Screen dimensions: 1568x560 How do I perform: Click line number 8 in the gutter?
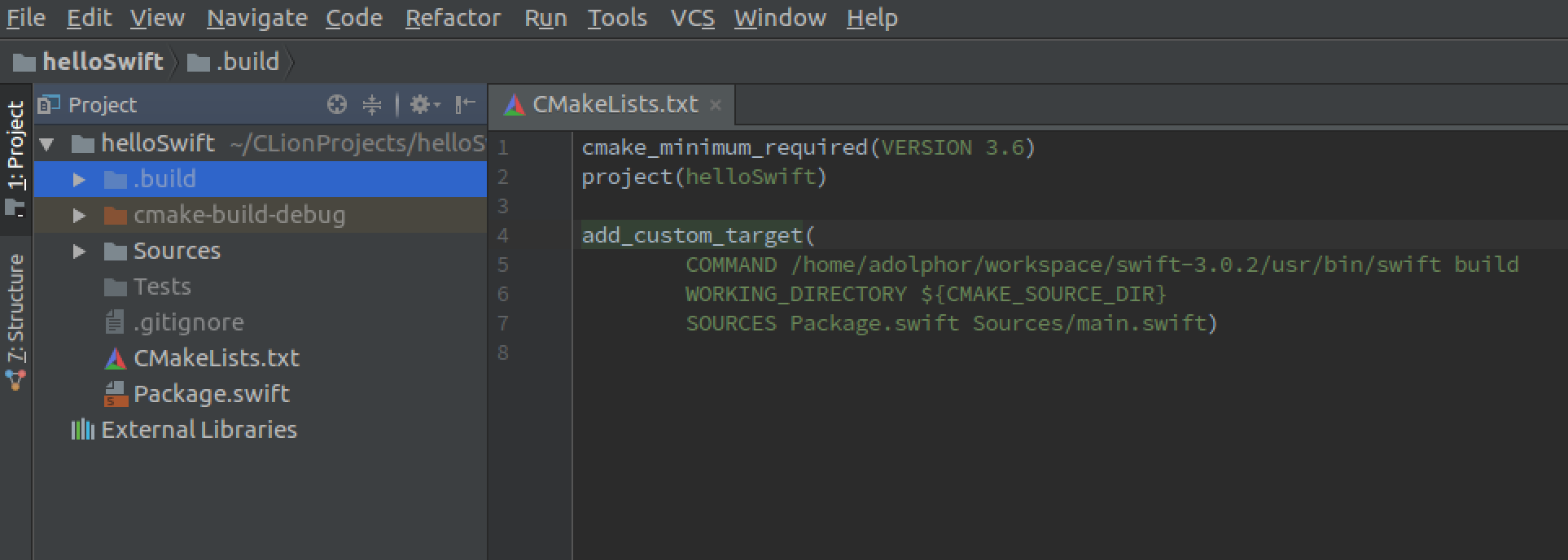(x=503, y=352)
